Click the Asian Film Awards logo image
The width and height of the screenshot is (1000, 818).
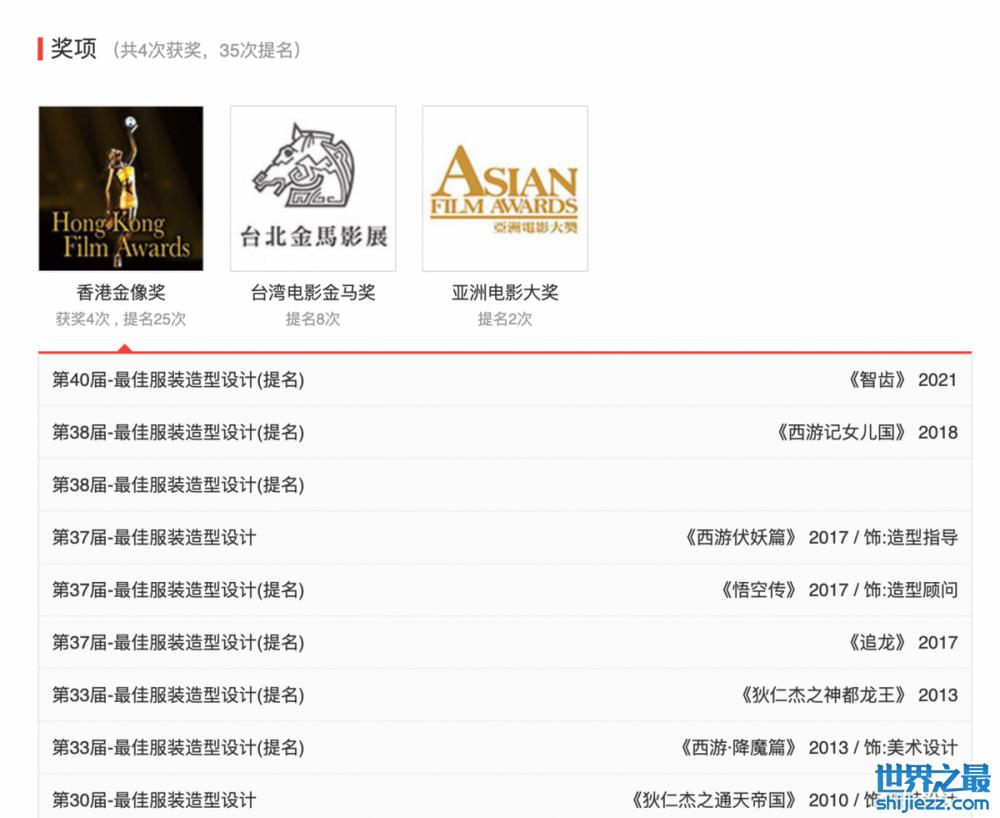tap(505, 188)
